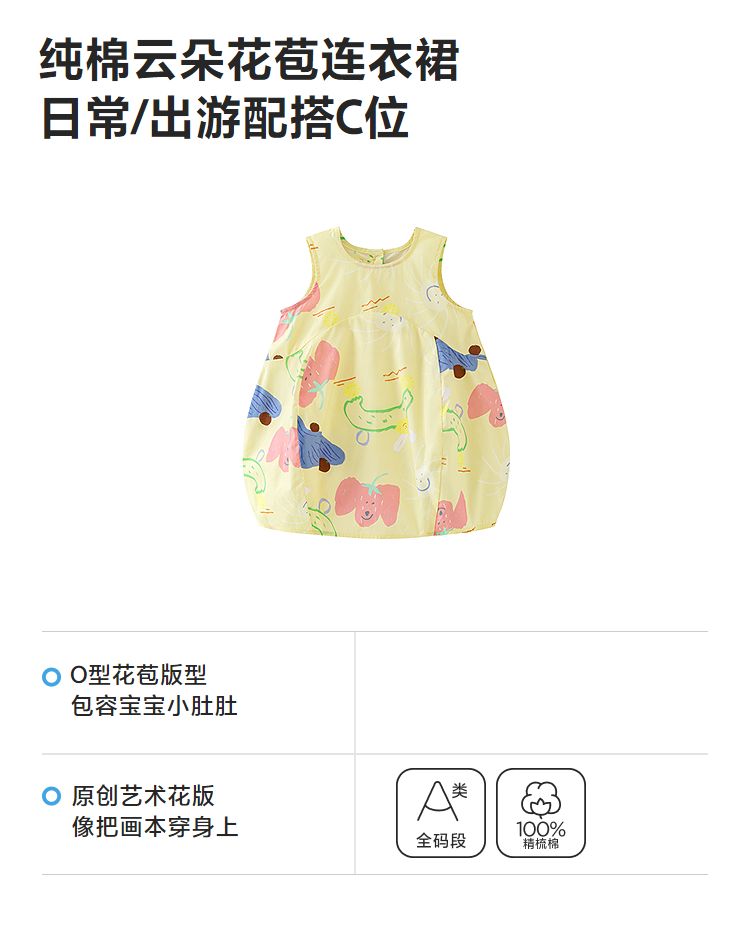
Task: Click the headline 纯棉云朵花苞连衣裙
Action: tap(249, 60)
